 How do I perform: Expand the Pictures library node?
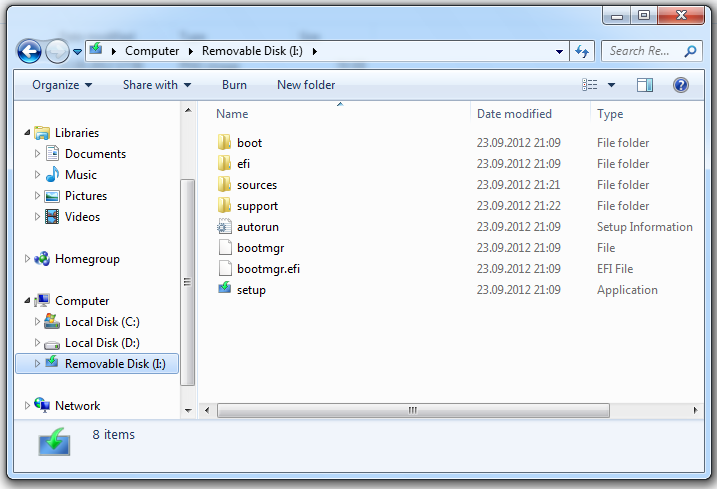[37, 196]
